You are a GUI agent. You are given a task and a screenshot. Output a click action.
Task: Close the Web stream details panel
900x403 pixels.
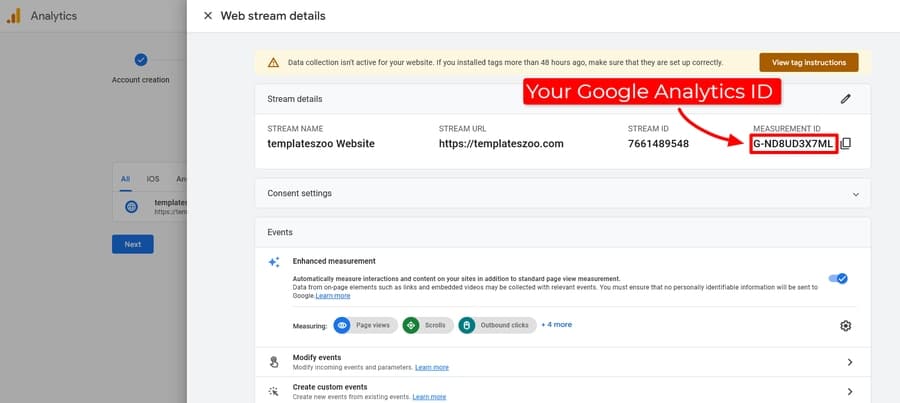coord(208,16)
